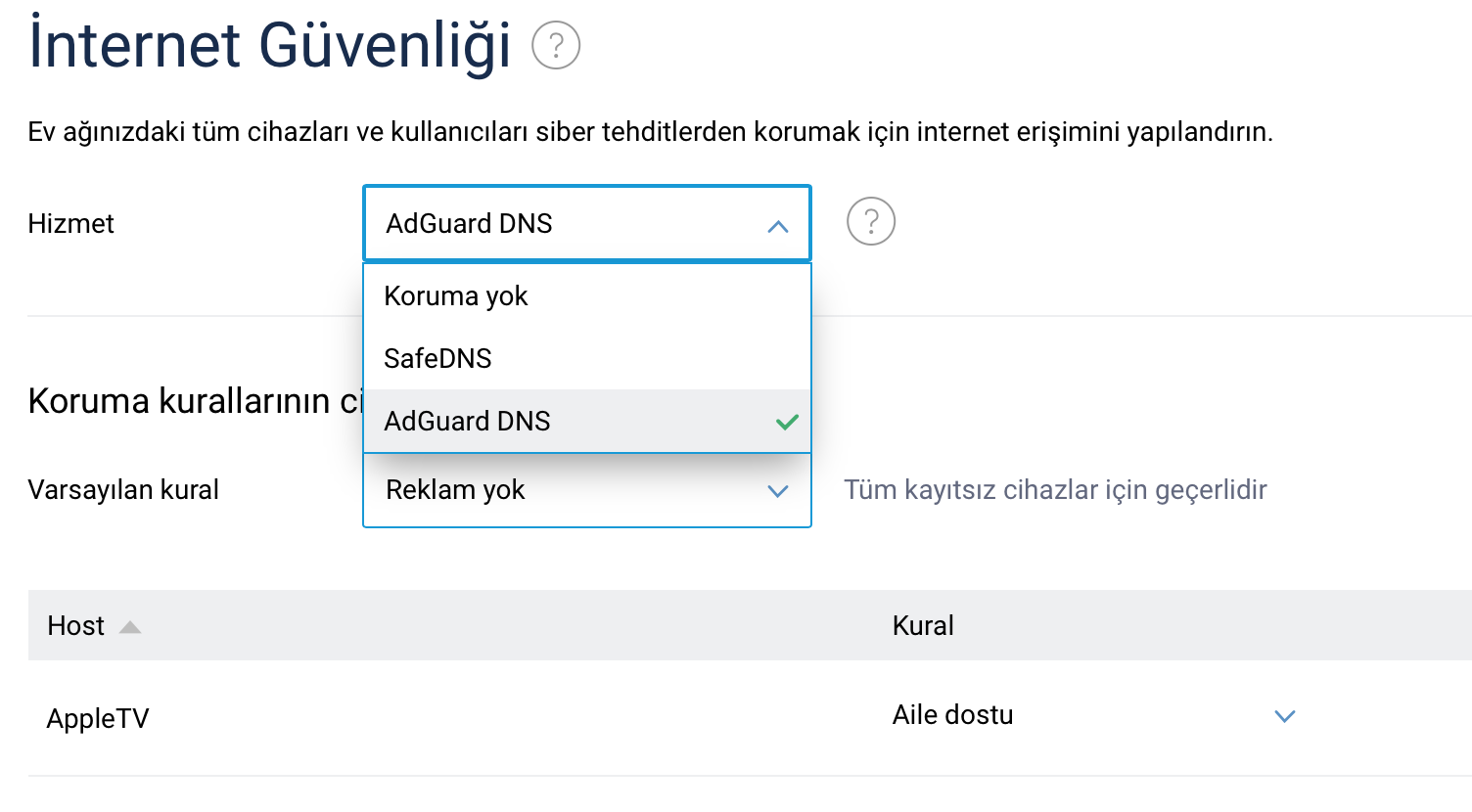Choose SafeDNS from service list

tap(587, 358)
